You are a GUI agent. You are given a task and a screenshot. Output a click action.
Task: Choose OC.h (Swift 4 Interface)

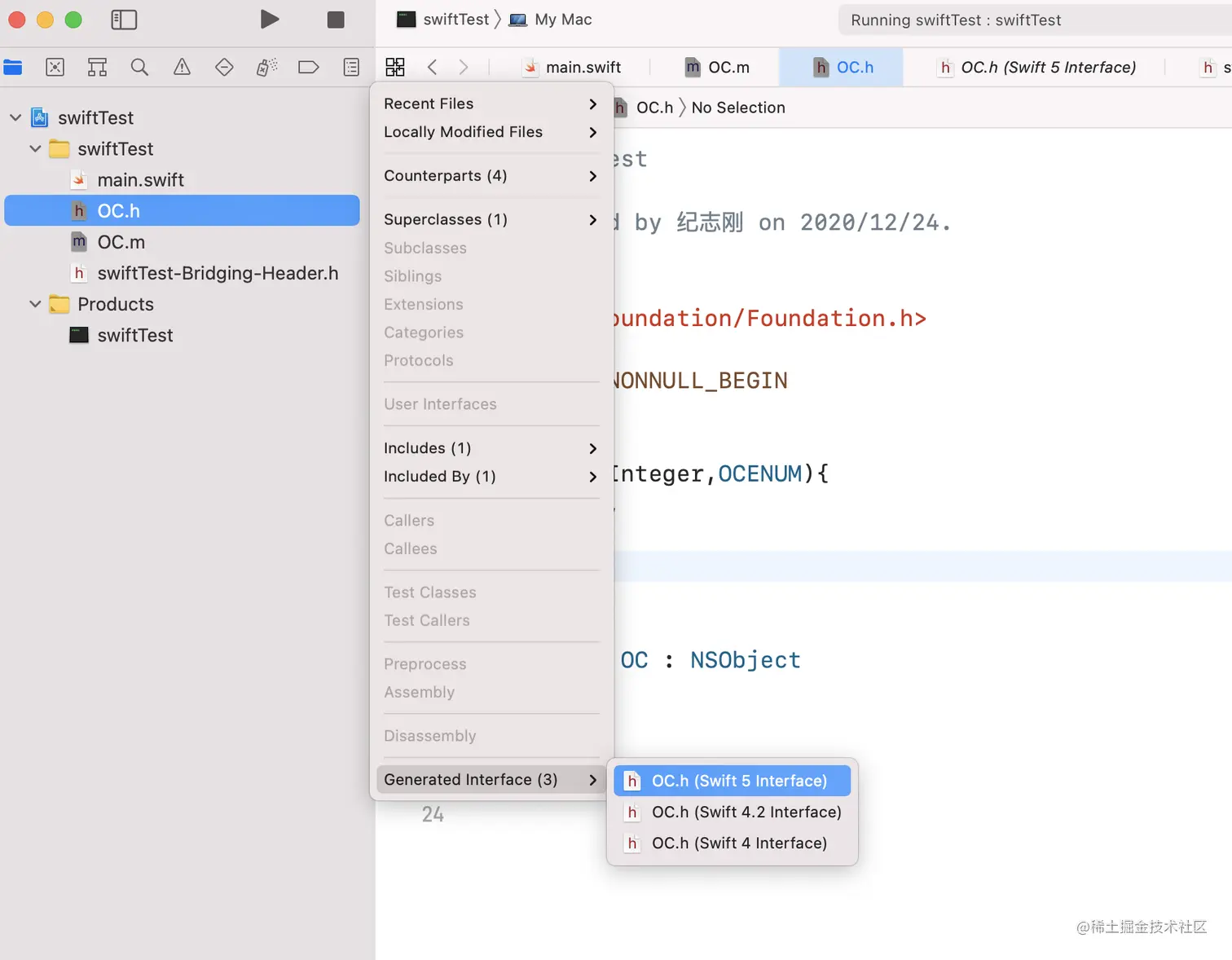click(x=732, y=843)
